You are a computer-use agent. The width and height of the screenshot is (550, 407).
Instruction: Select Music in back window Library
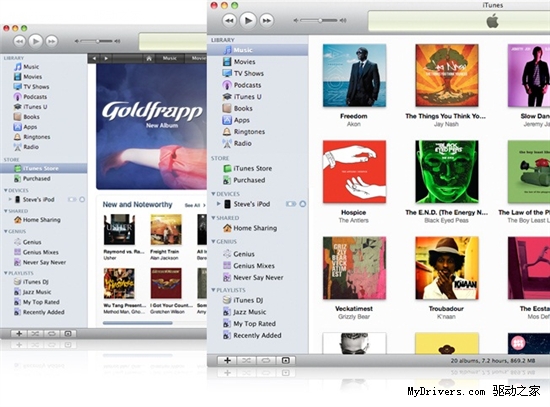click(26, 66)
